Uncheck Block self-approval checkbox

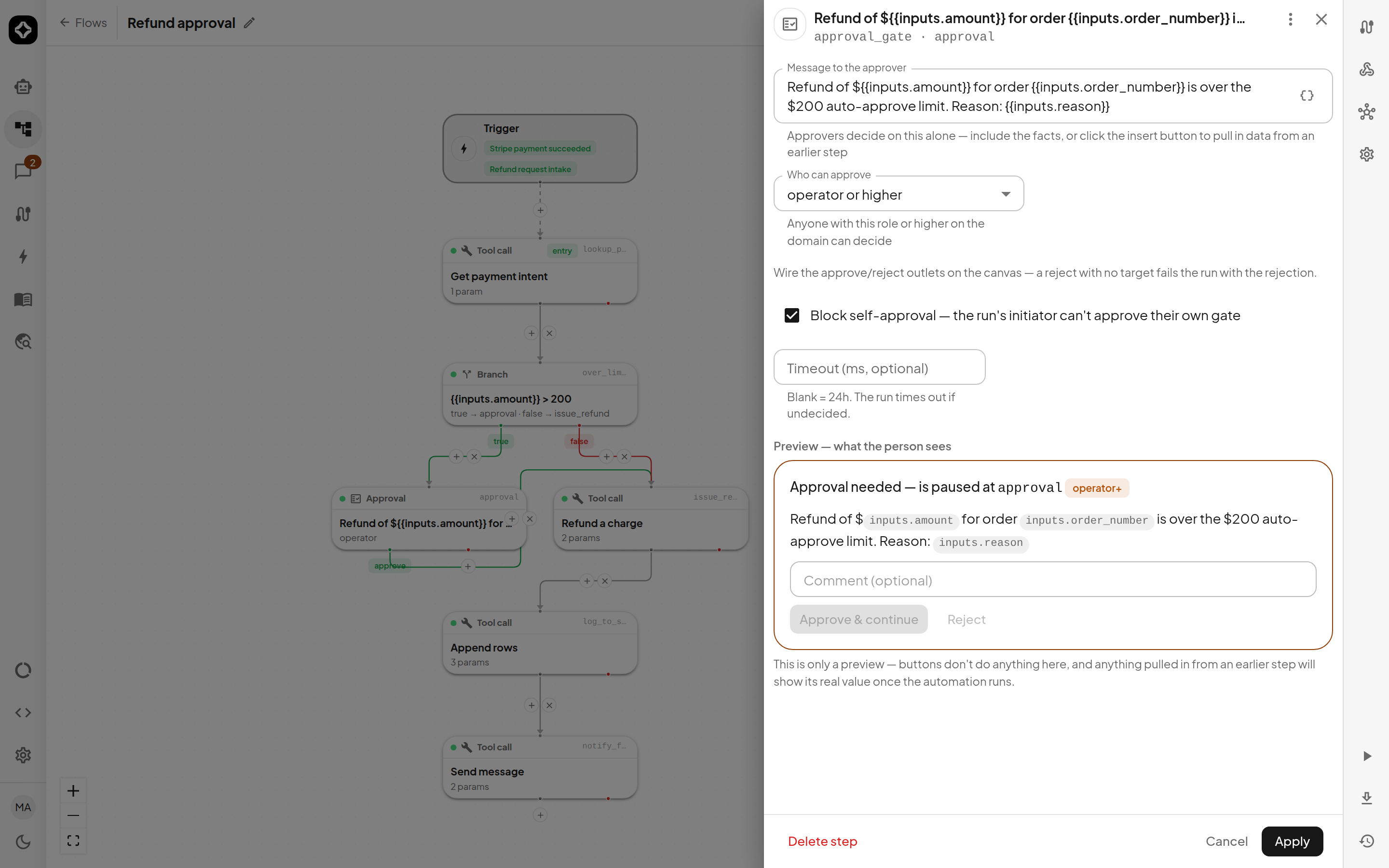792,315
